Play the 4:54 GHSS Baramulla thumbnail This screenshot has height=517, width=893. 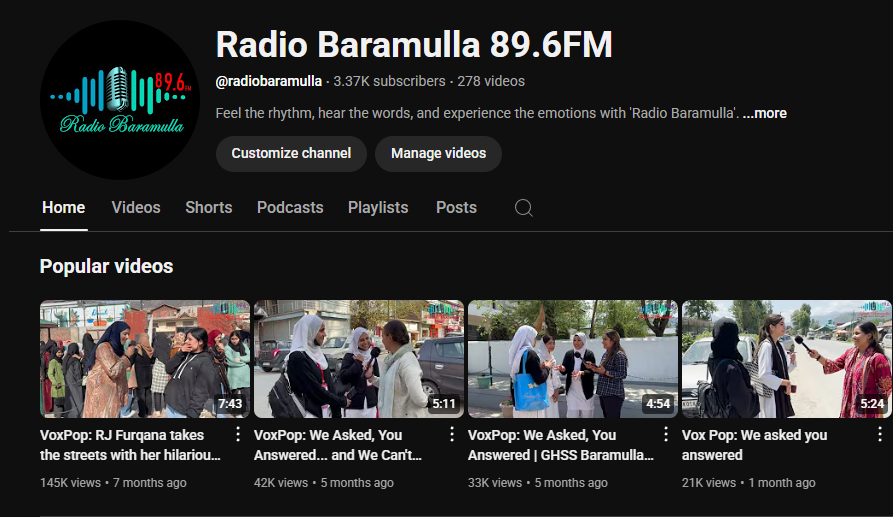(572, 359)
